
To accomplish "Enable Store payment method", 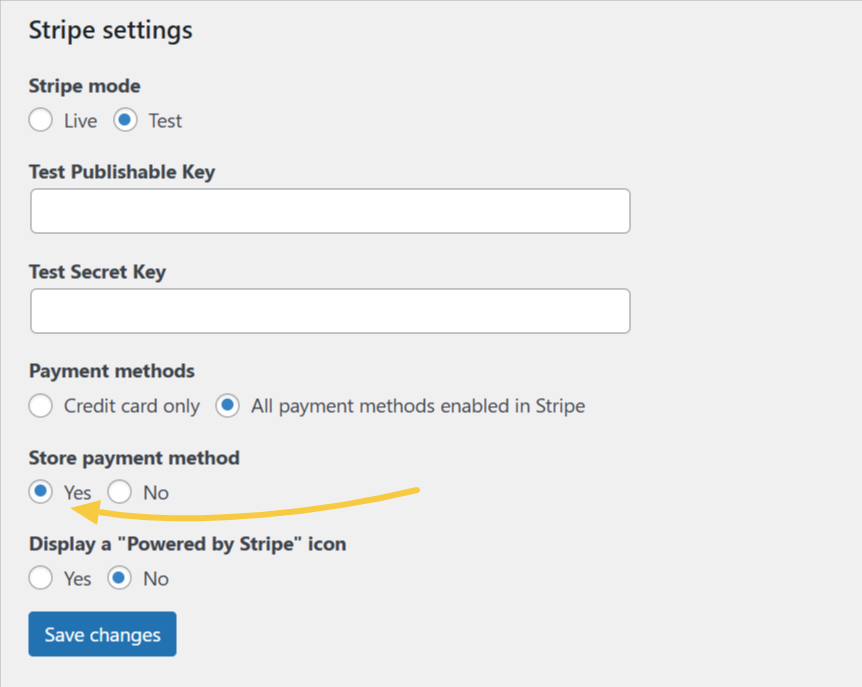I will tap(40, 492).
